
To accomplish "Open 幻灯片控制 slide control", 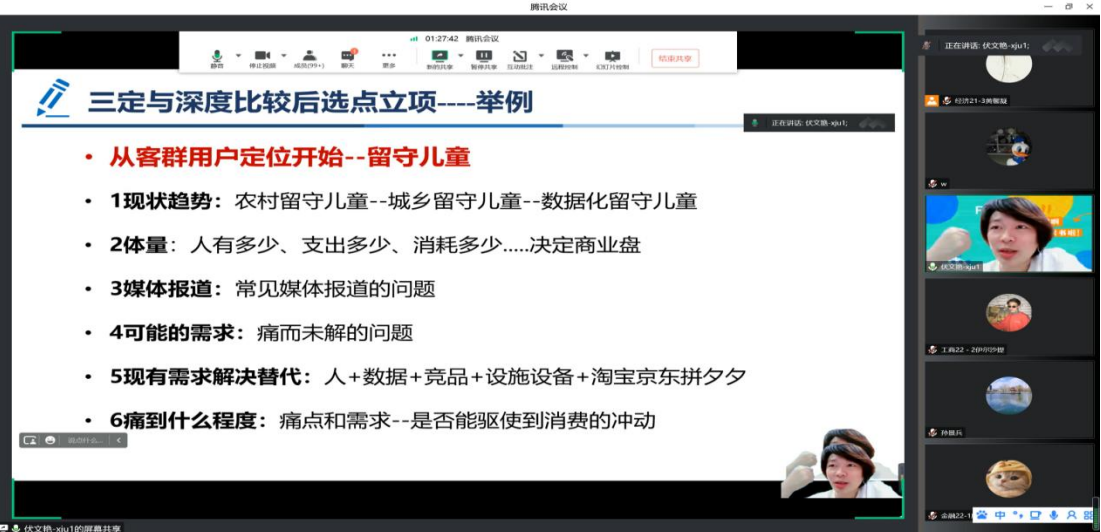I will (x=612, y=59).
